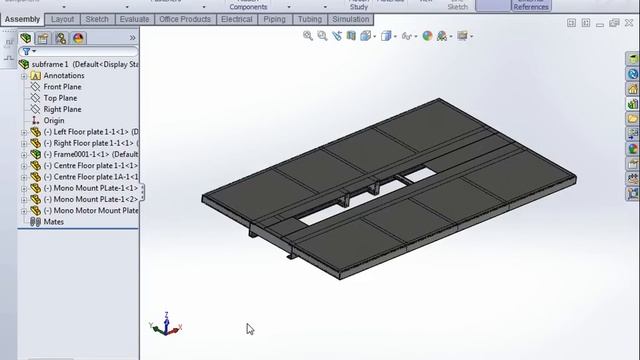Click the Hide/Show Items glasses icon
The image size is (640, 360).
pos(406,36)
